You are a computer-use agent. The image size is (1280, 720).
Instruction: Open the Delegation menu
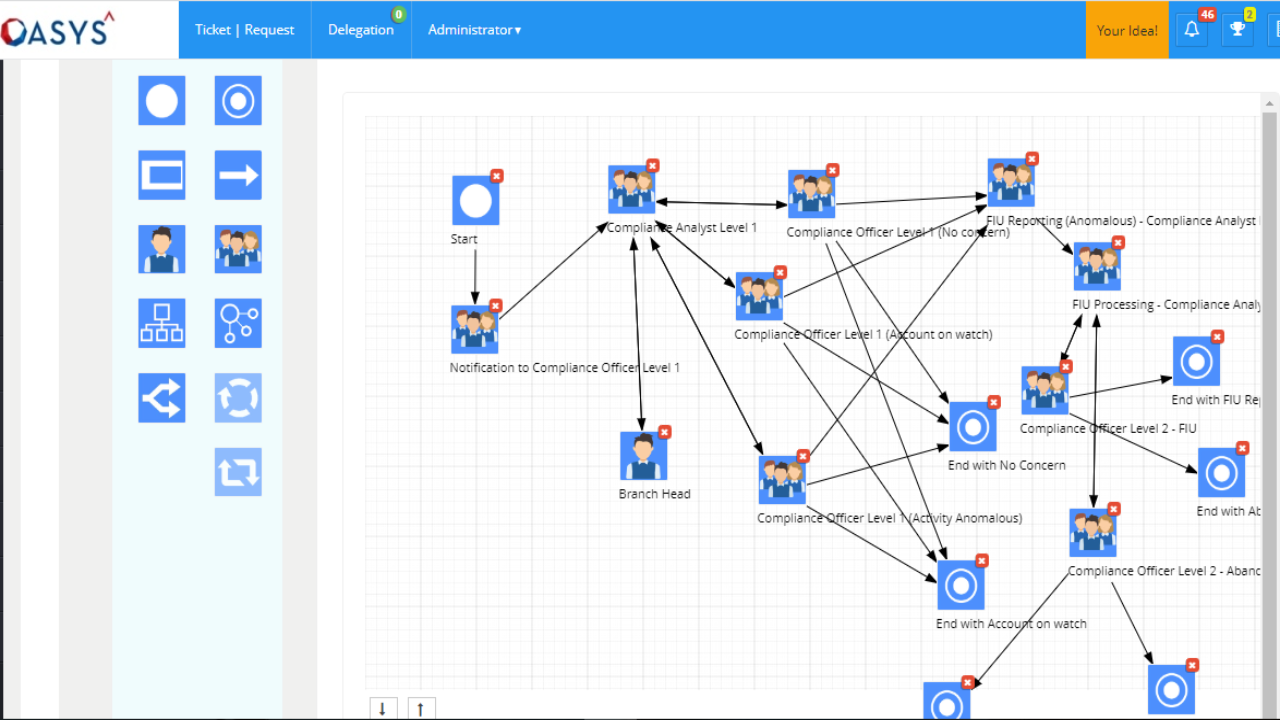tap(361, 29)
